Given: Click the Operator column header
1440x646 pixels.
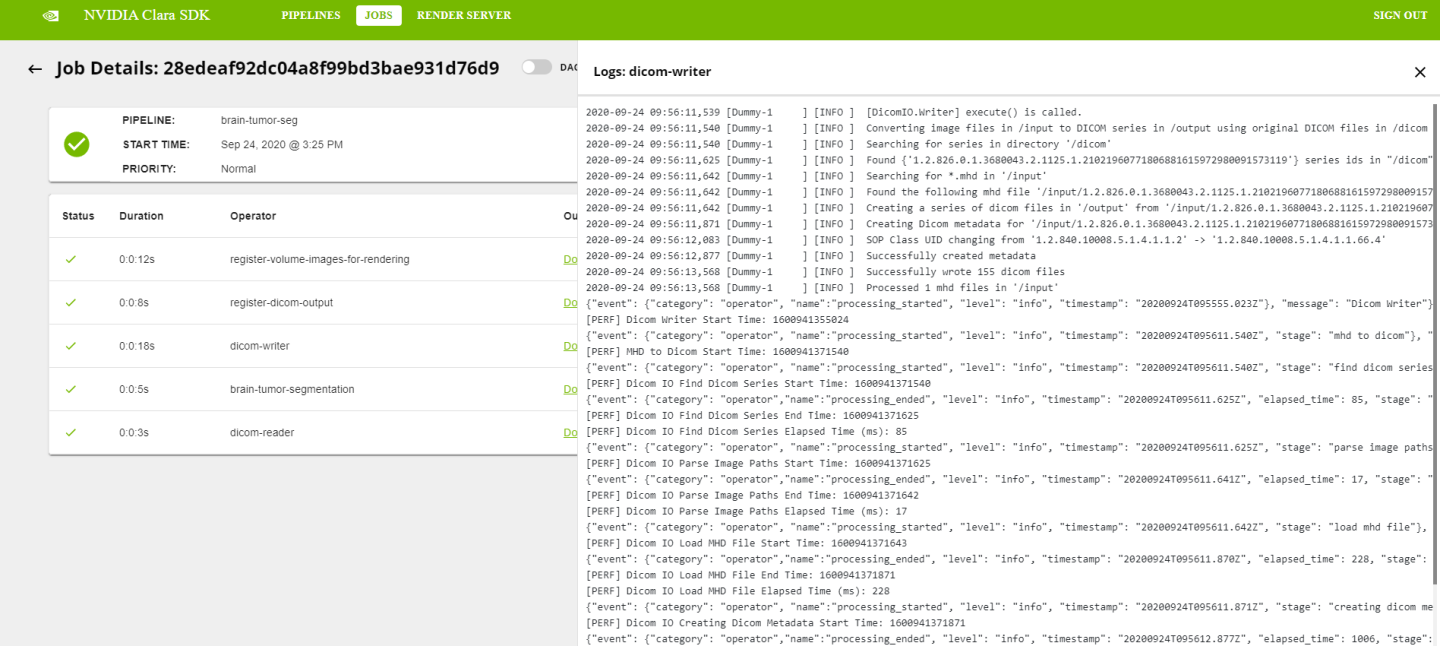Looking at the screenshot, I should (x=252, y=216).
